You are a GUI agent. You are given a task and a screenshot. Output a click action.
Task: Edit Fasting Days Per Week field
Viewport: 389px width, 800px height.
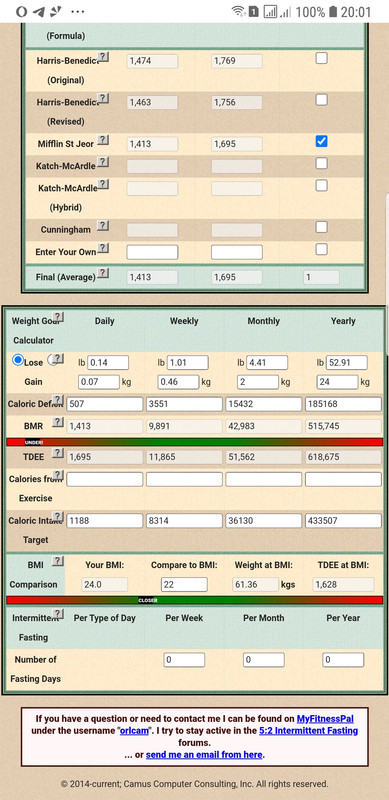coord(184,660)
